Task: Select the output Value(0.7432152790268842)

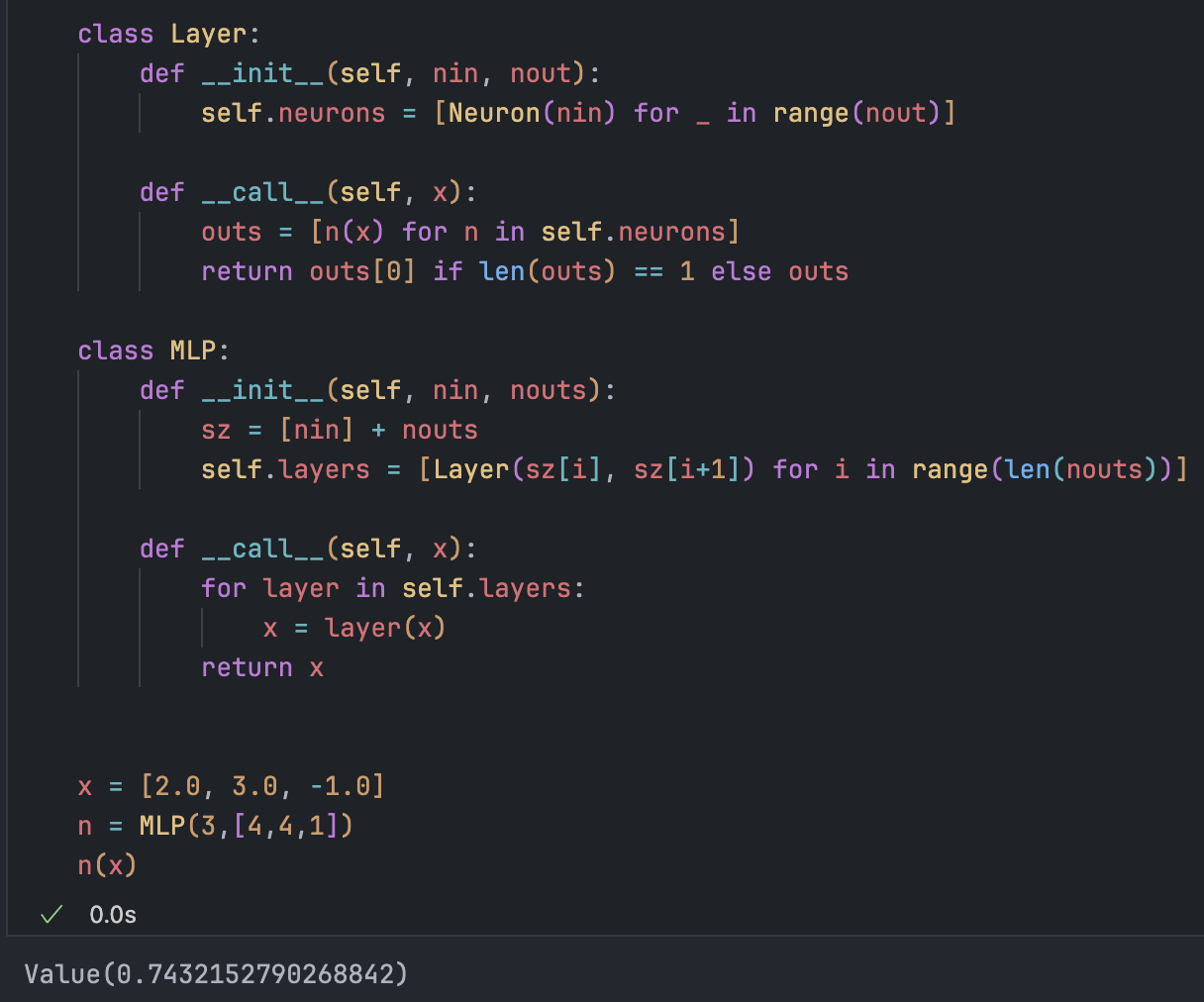Action: pyautogui.click(x=215, y=973)
